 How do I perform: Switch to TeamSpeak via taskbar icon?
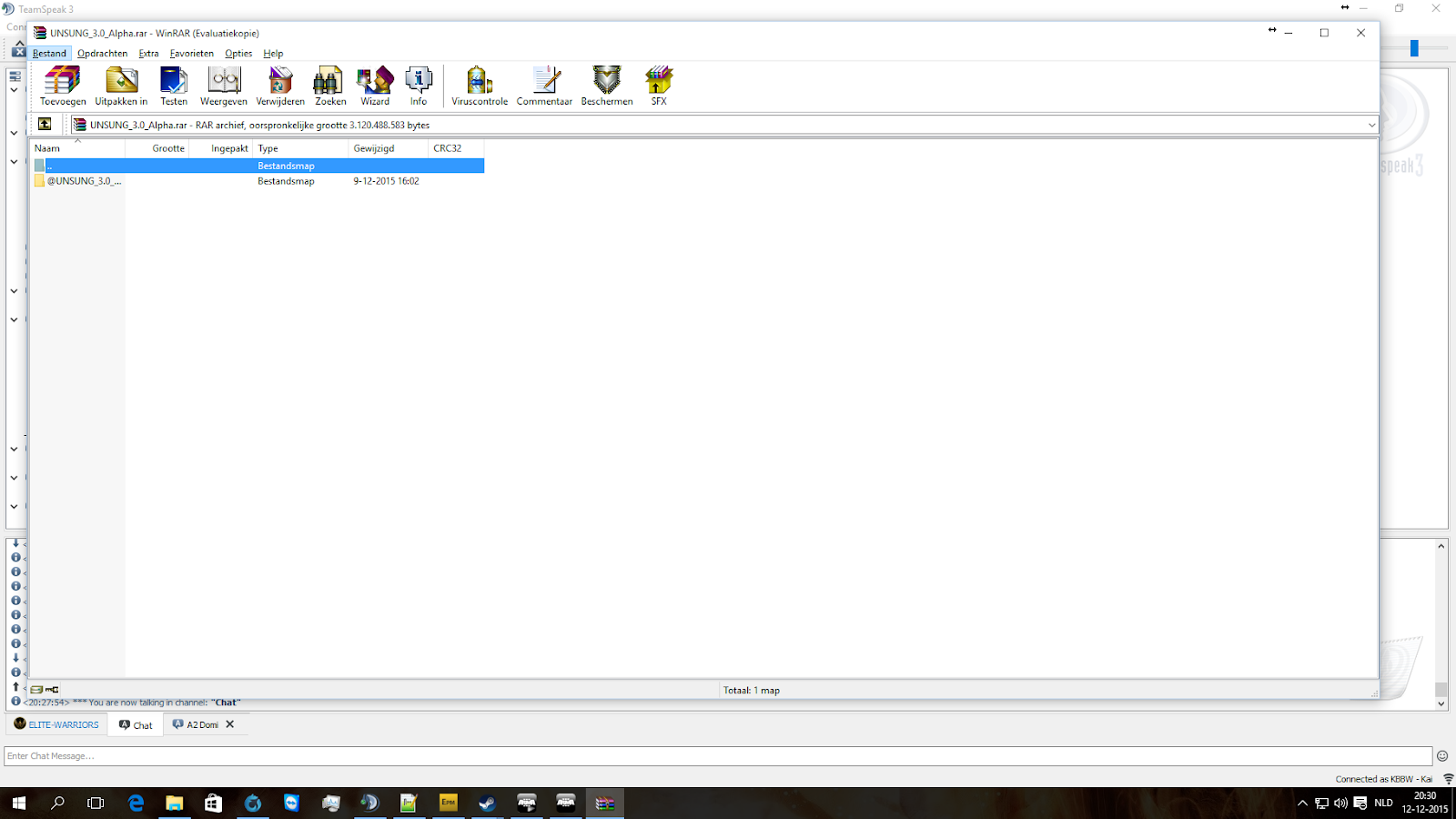pos(369,803)
